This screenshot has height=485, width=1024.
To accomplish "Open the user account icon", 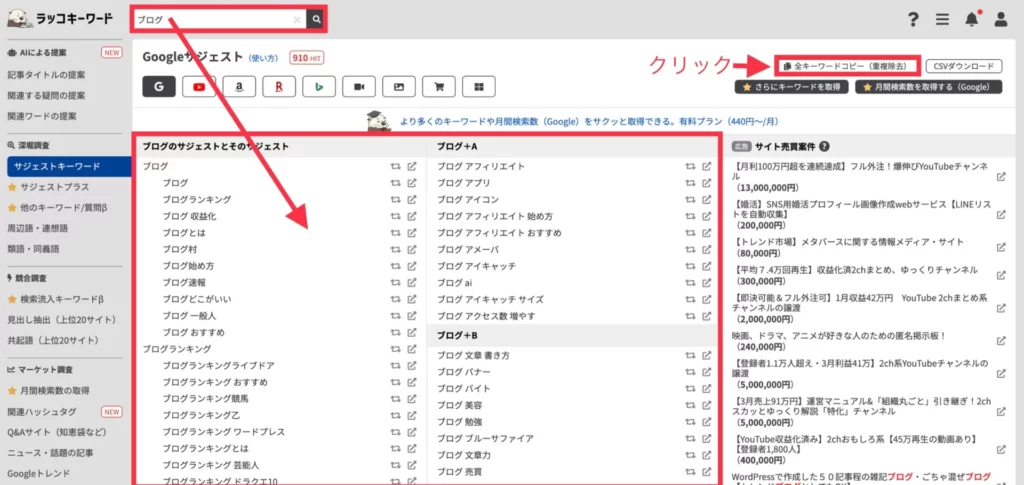I will (x=1000, y=20).
